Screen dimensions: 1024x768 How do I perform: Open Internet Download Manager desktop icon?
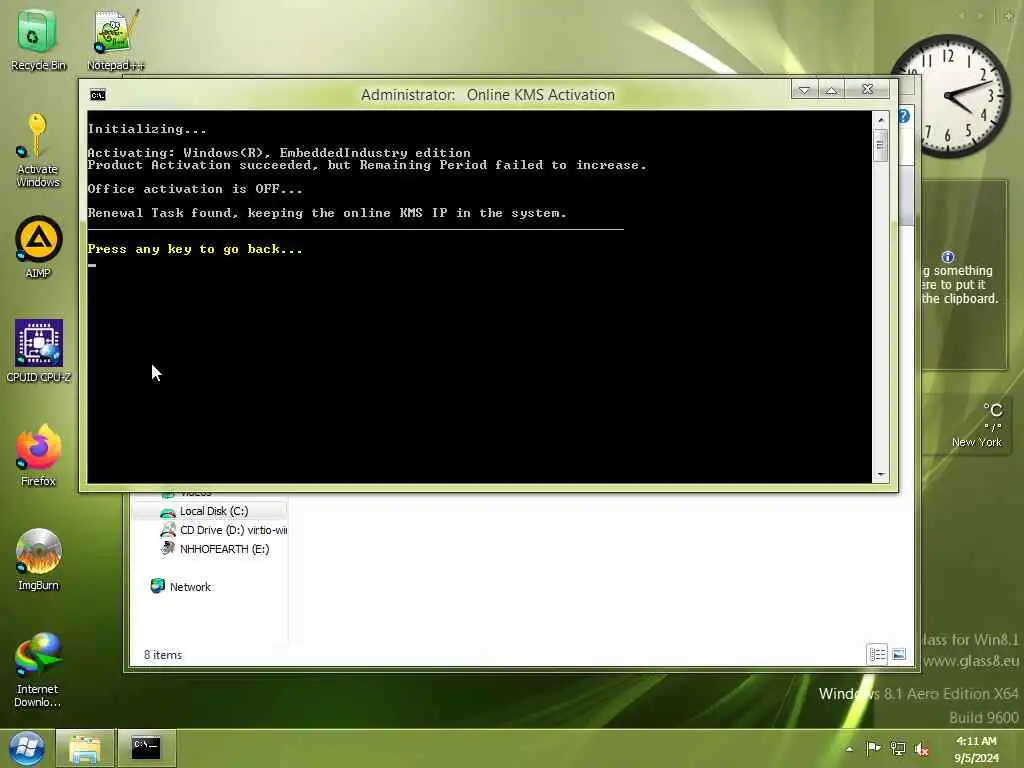pos(38,669)
